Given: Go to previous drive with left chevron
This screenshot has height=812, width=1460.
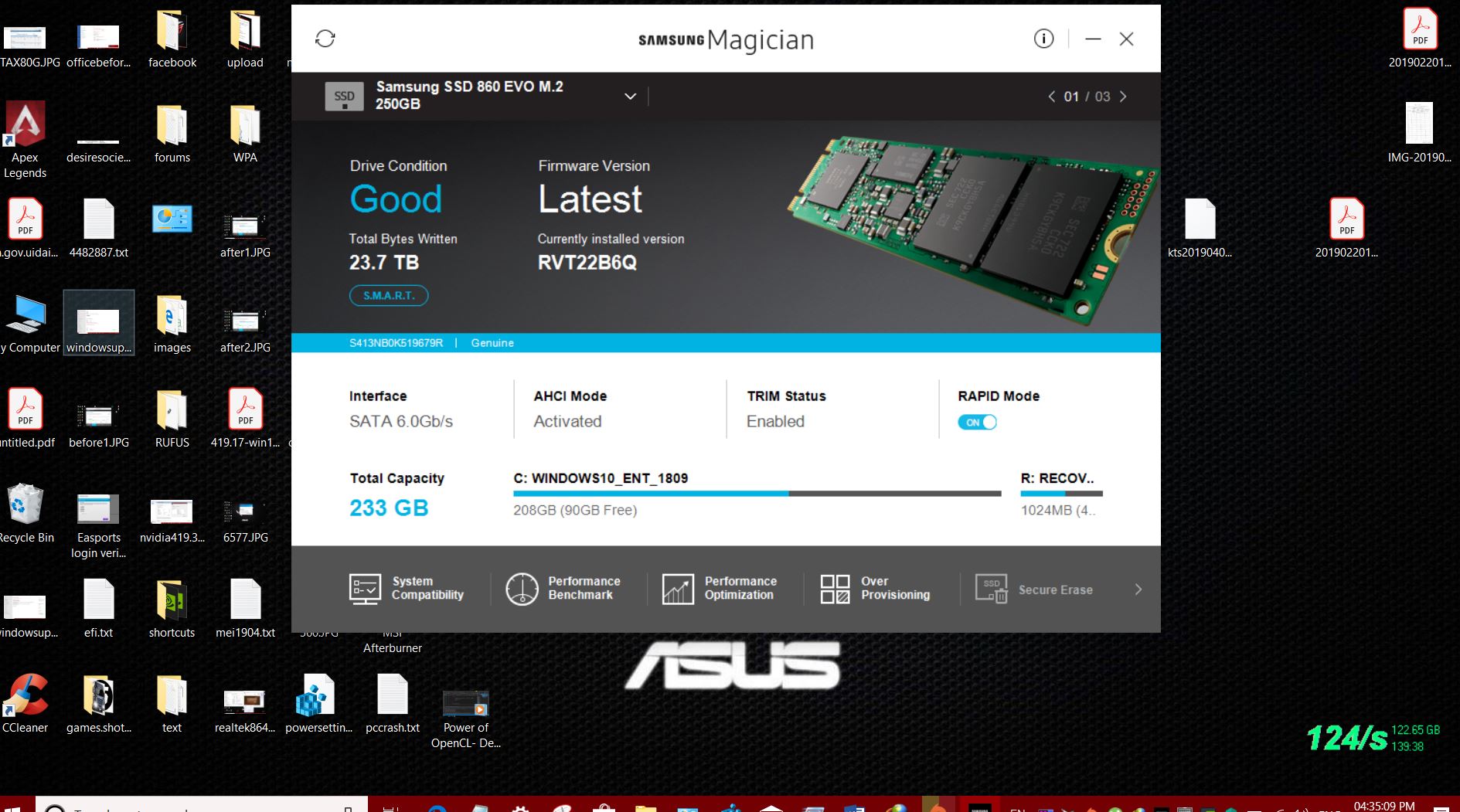Looking at the screenshot, I should point(1051,97).
